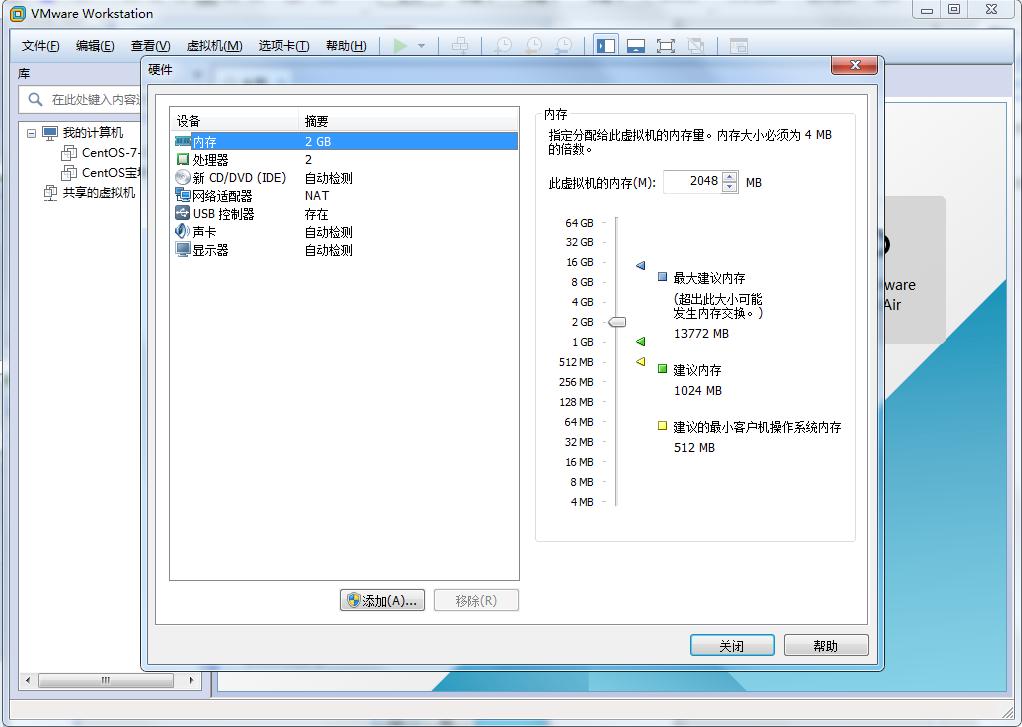Collapse the 我的计算机 tree node
This screenshot has width=1022, height=727.
[x=31, y=133]
